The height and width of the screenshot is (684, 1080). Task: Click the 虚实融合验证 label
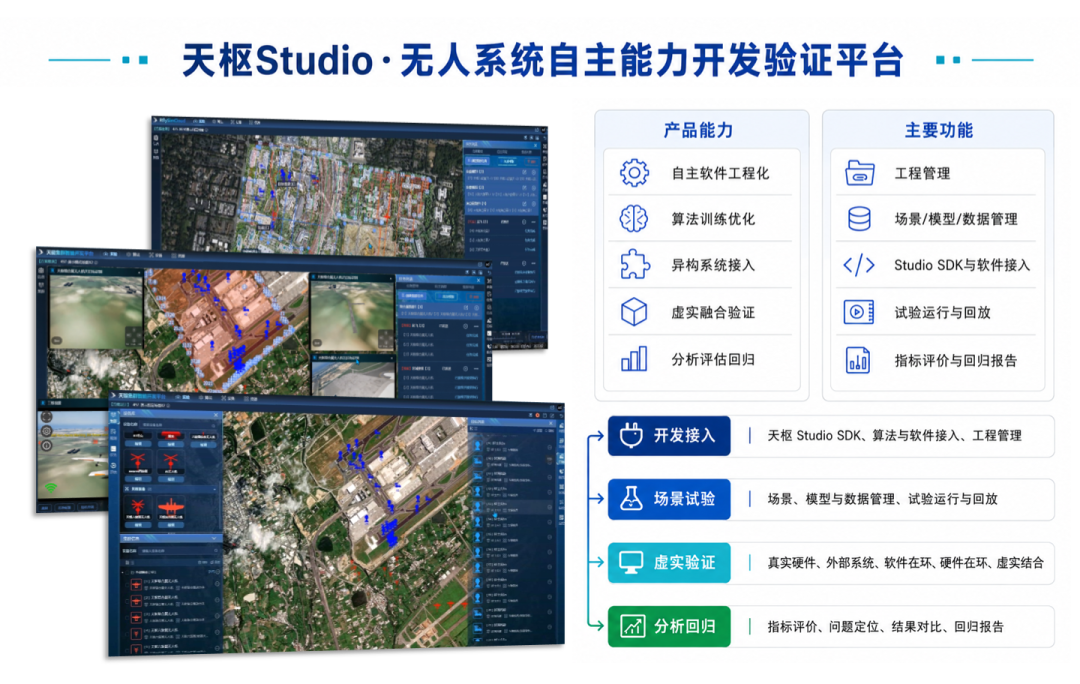point(713,313)
